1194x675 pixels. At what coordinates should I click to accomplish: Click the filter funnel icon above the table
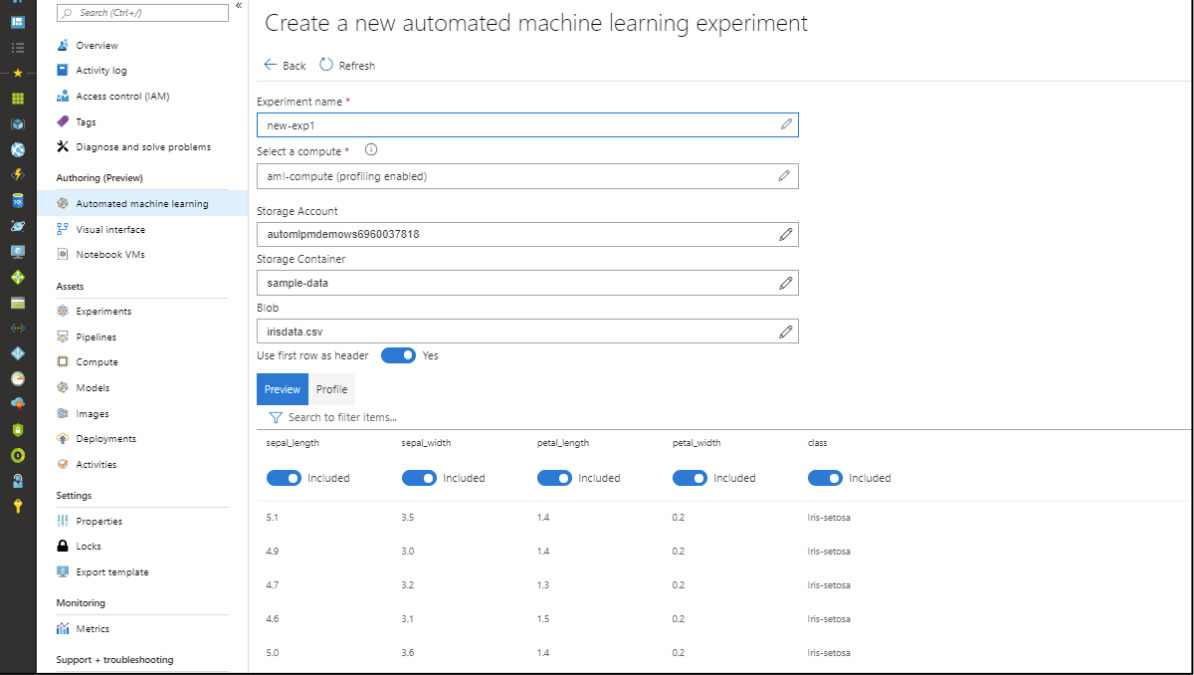pos(275,417)
